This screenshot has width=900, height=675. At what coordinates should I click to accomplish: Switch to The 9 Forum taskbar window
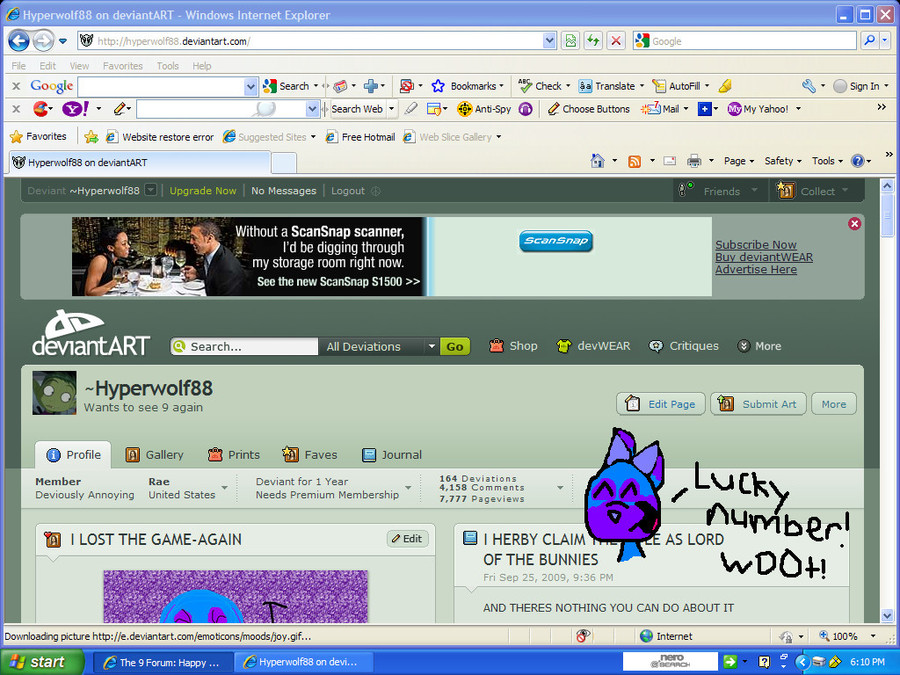tap(162, 662)
